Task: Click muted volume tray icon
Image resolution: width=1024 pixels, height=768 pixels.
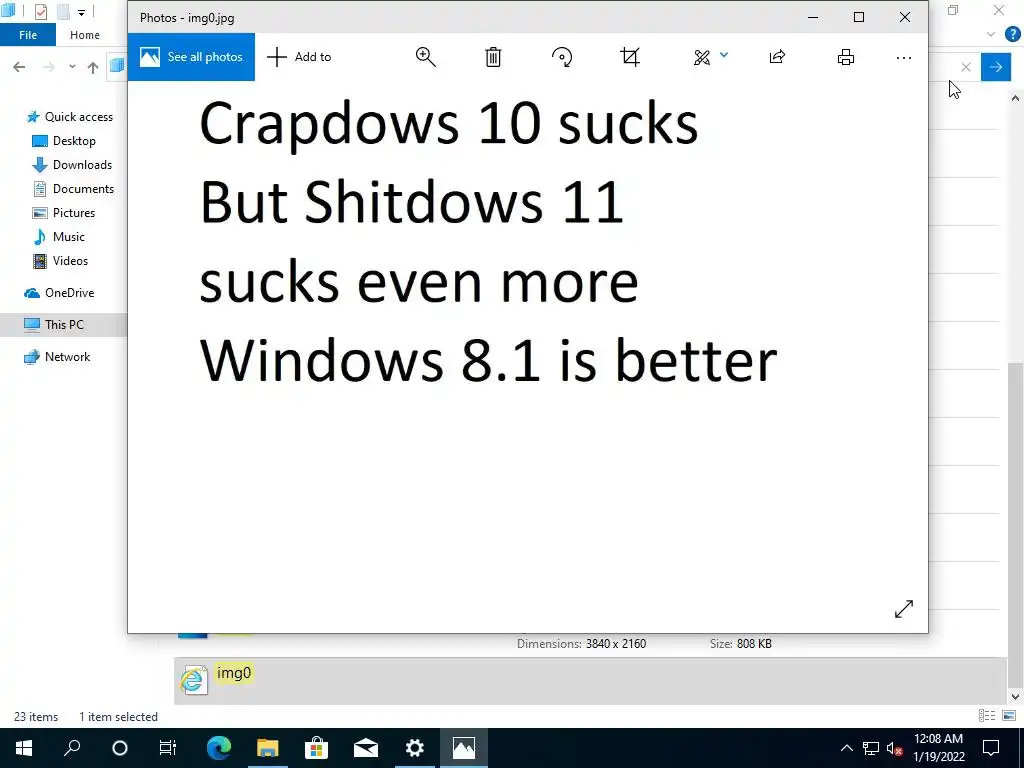Action: pos(895,748)
